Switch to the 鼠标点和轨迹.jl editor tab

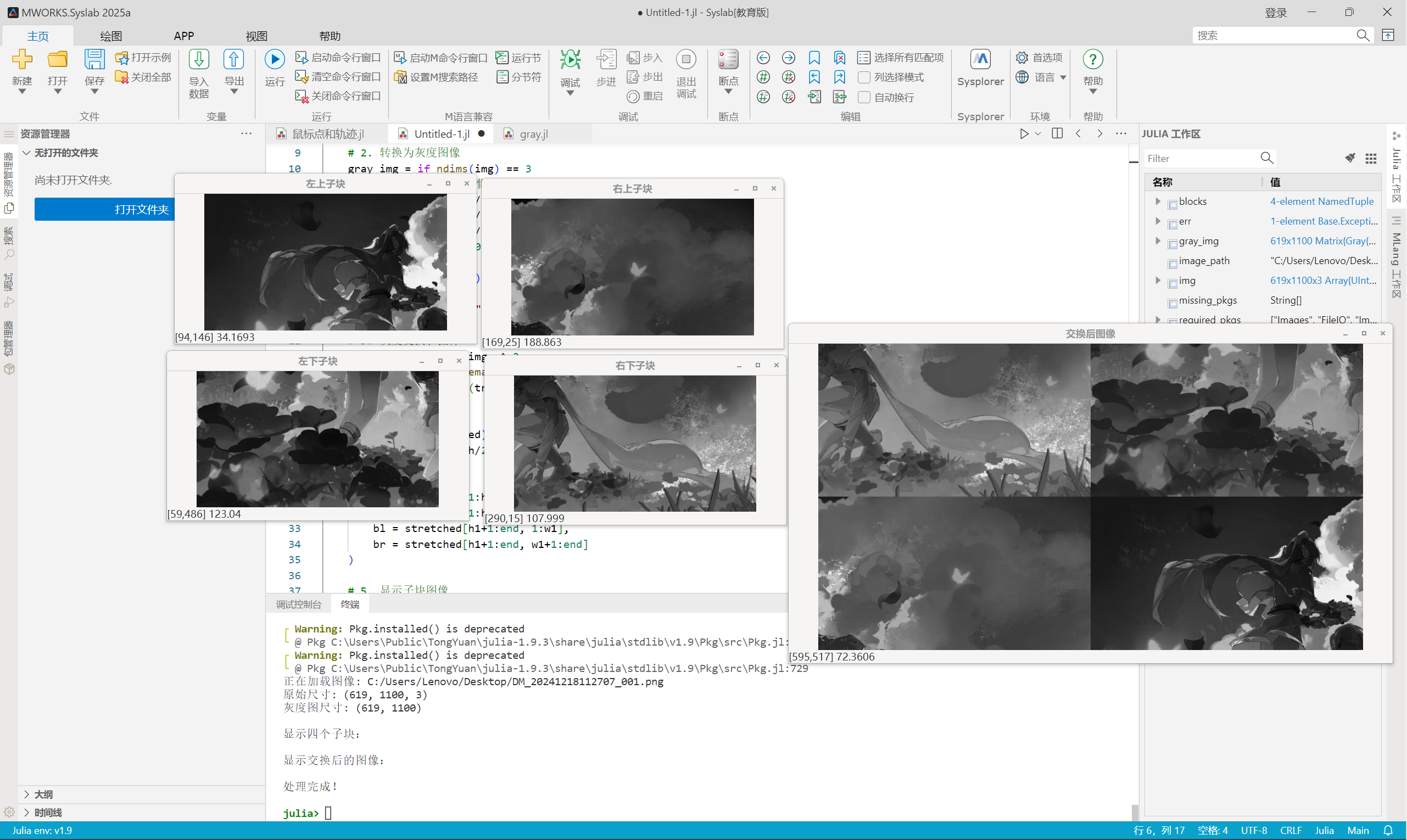click(x=328, y=134)
